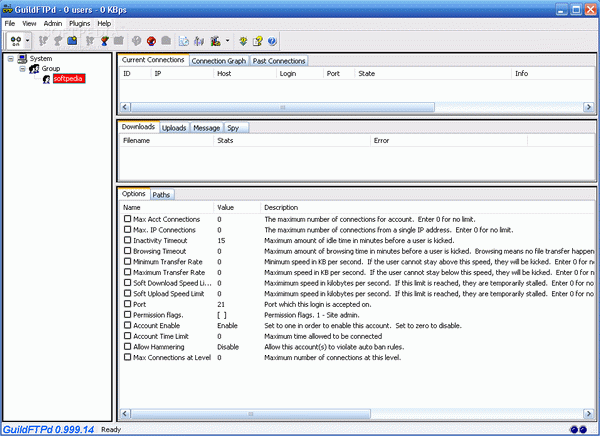Click the grey single-user icon in toolbar
Screen dimensions: 600x436
(58, 41)
